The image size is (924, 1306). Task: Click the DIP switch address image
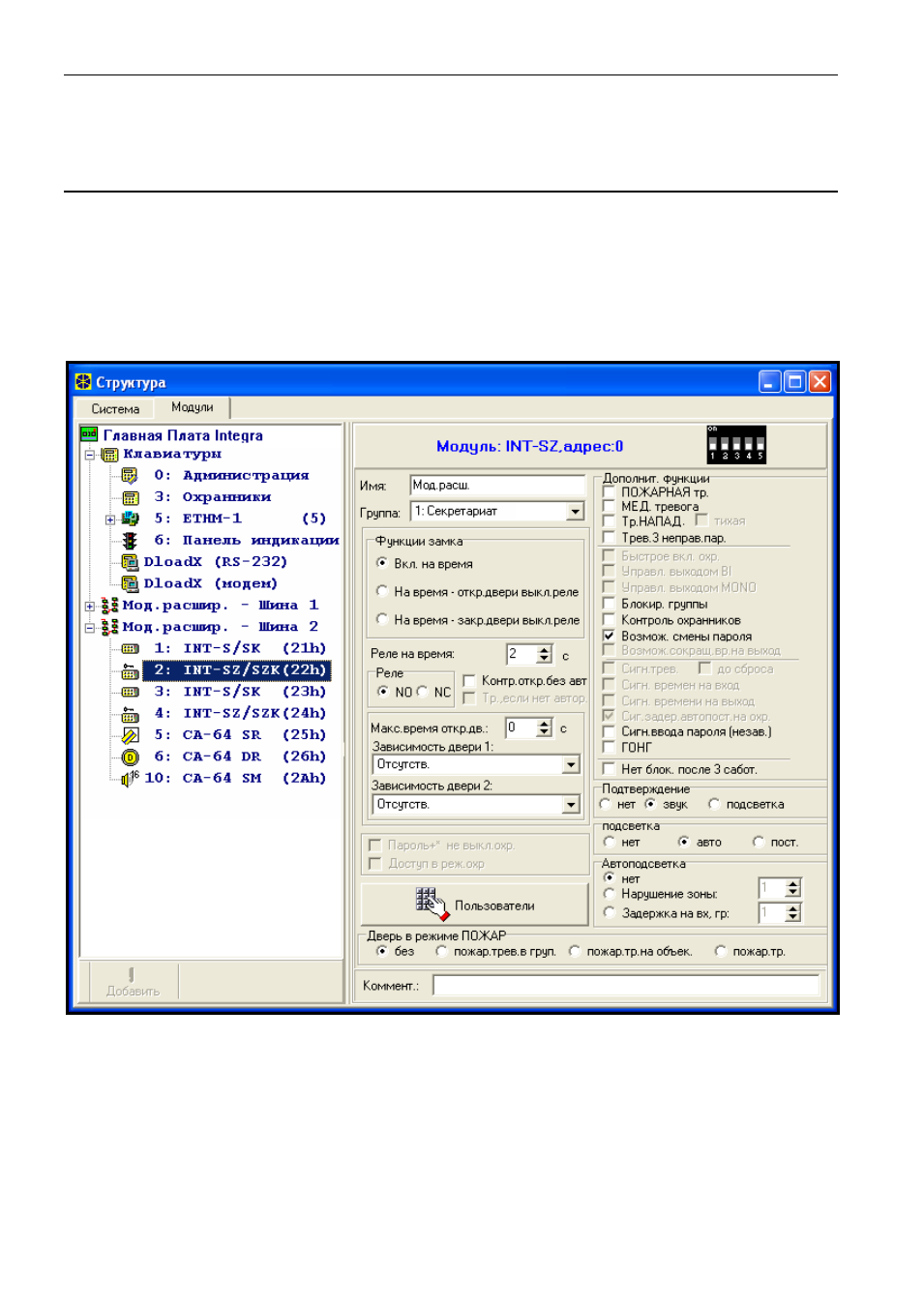click(x=736, y=444)
